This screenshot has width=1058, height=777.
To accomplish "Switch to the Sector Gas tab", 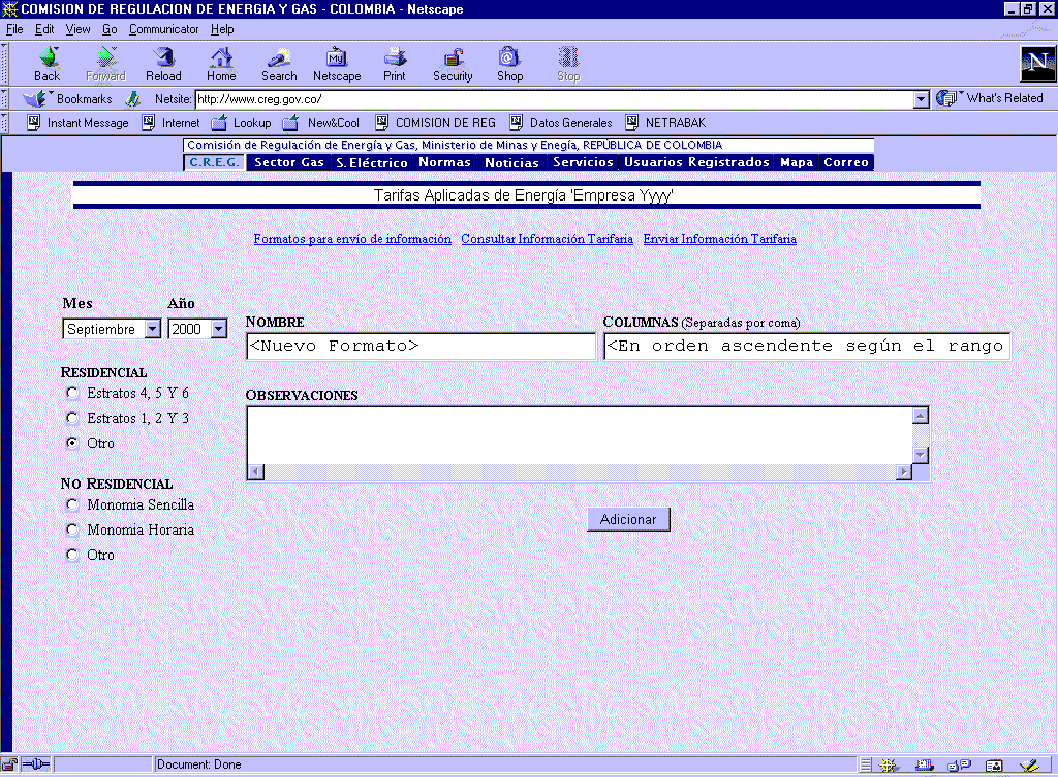I will point(289,162).
